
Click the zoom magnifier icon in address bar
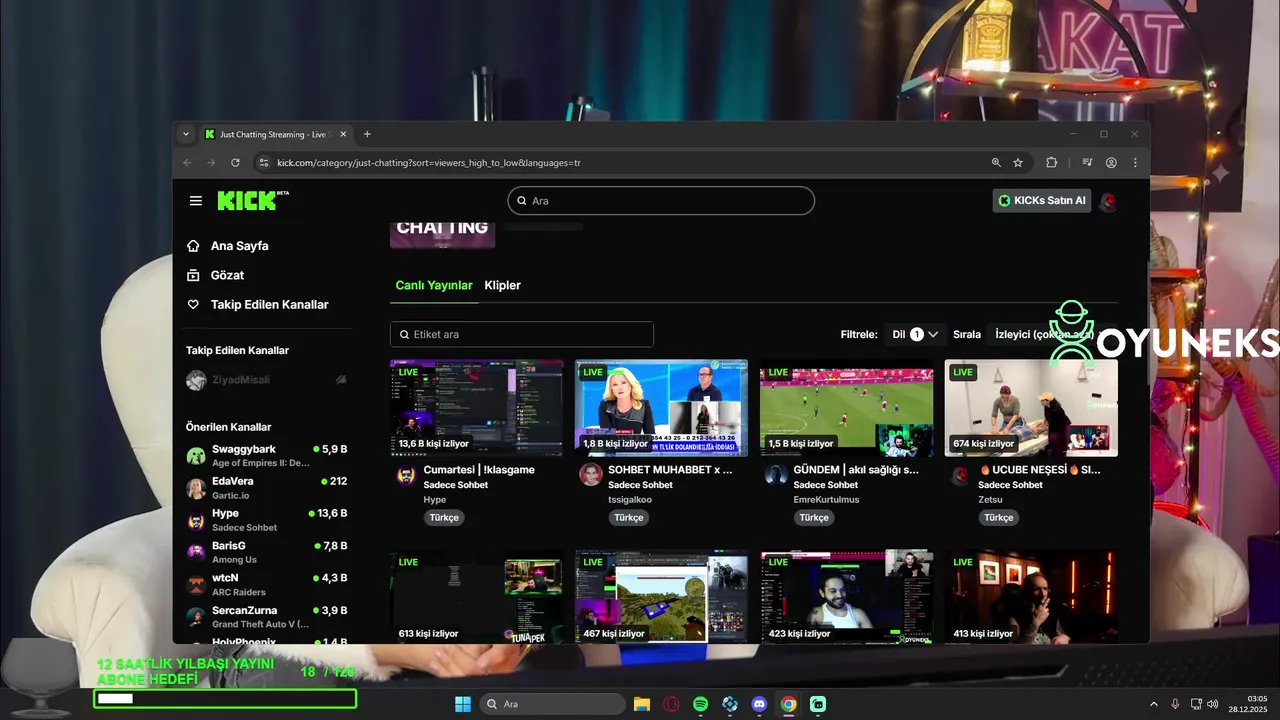point(996,162)
